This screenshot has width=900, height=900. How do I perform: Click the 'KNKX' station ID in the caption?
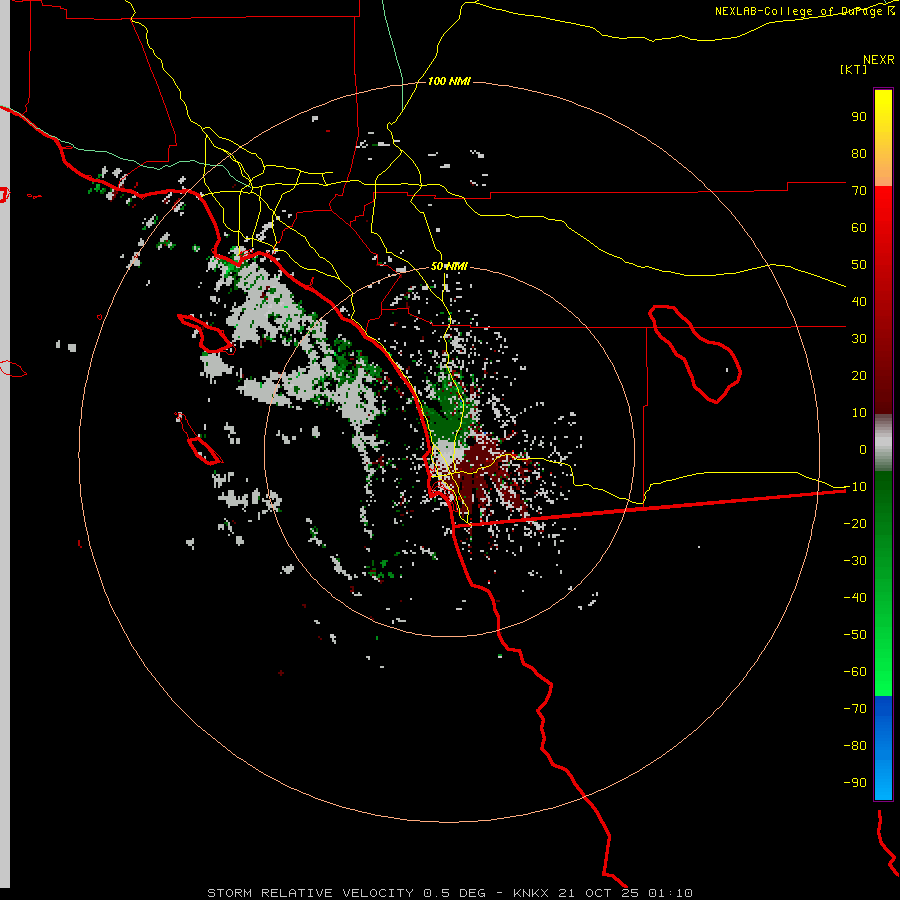click(531, 893)
